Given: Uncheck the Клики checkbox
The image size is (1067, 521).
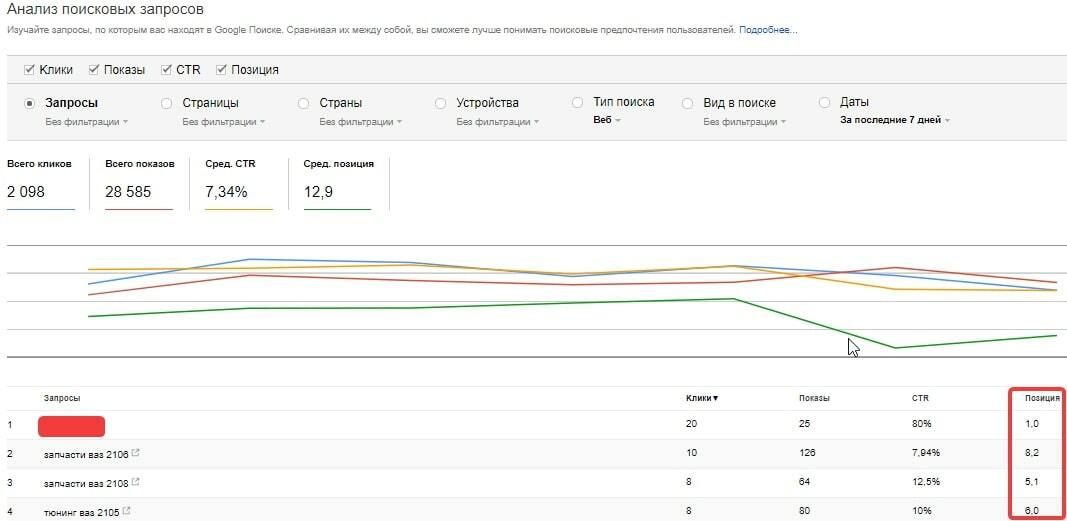Looking at the screenshot, I should coord(29,69).
